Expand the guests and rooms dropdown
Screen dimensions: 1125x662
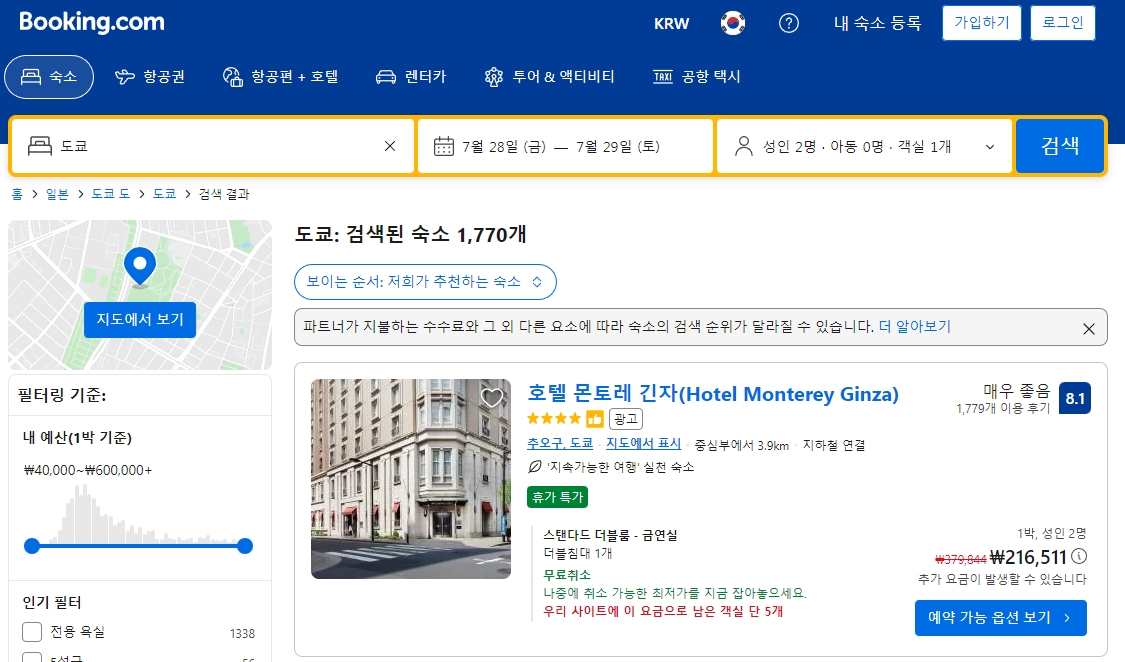[865, 146]
